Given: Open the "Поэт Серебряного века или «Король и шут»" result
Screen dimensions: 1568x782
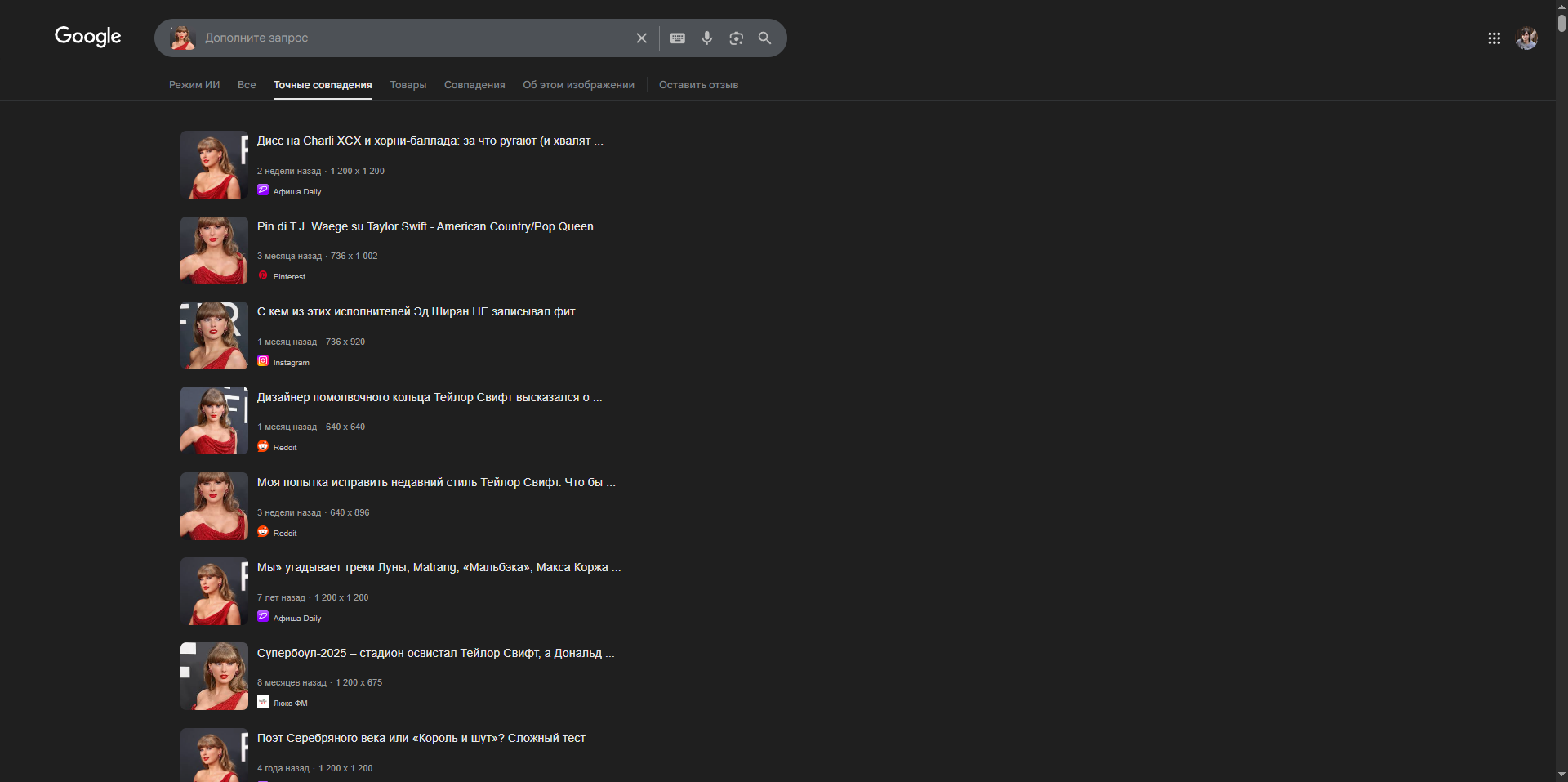Looking at the screenshot, I should 421,738.
